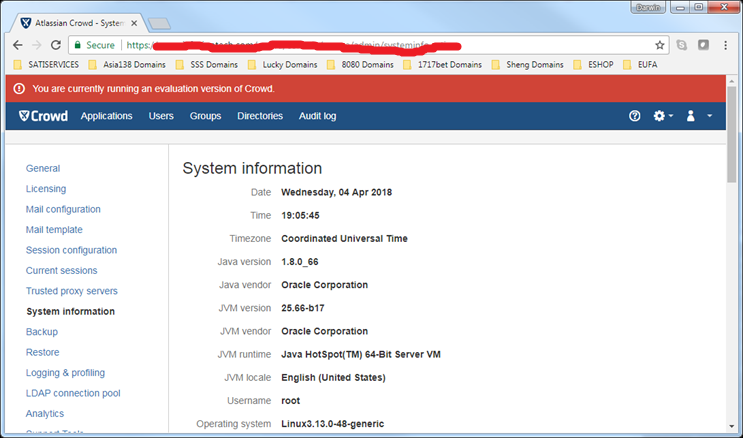Click the browser Back arrow

point(18,45)
